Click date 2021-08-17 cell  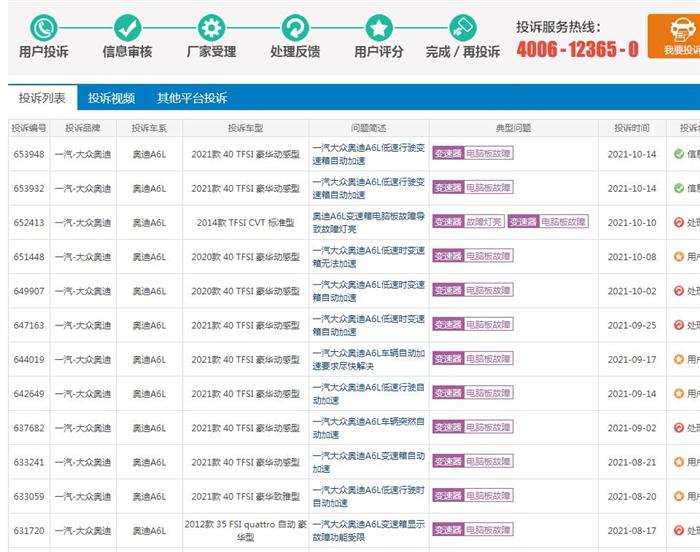pyautogui.click(x=632, y=531)
